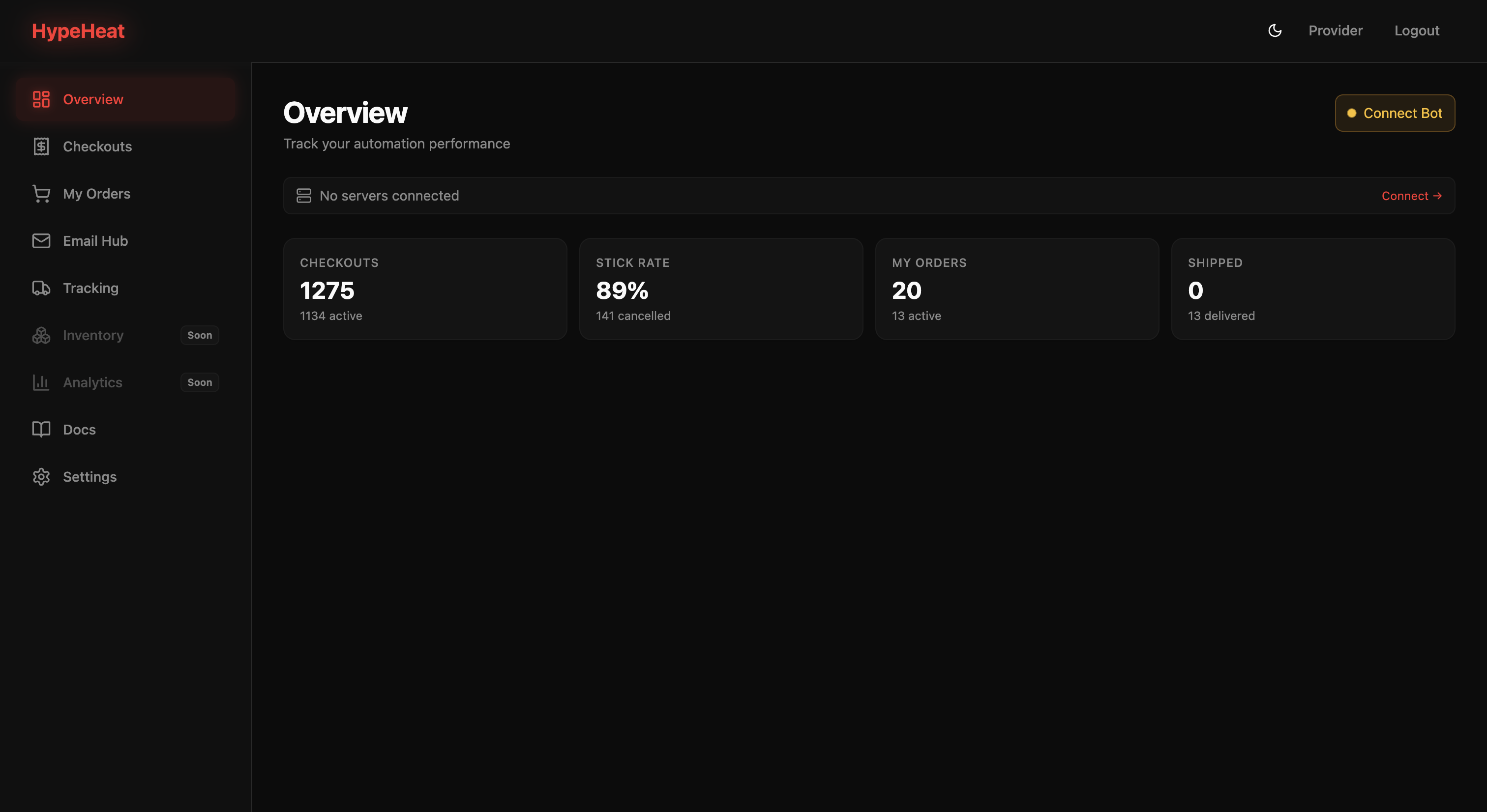Click the My Orders cart icon
This screenshot has height=812, width=1487.
pyautogui.click(x=41, y=194)
